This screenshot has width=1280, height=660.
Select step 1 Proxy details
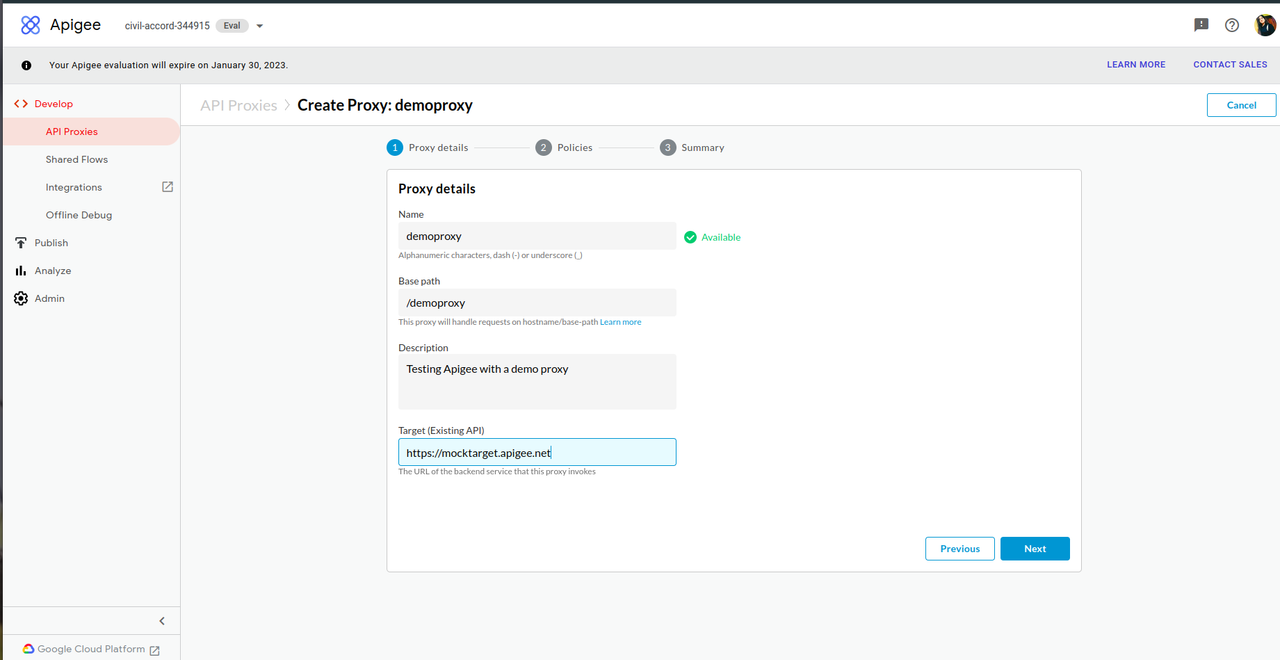tap(427, 147)
